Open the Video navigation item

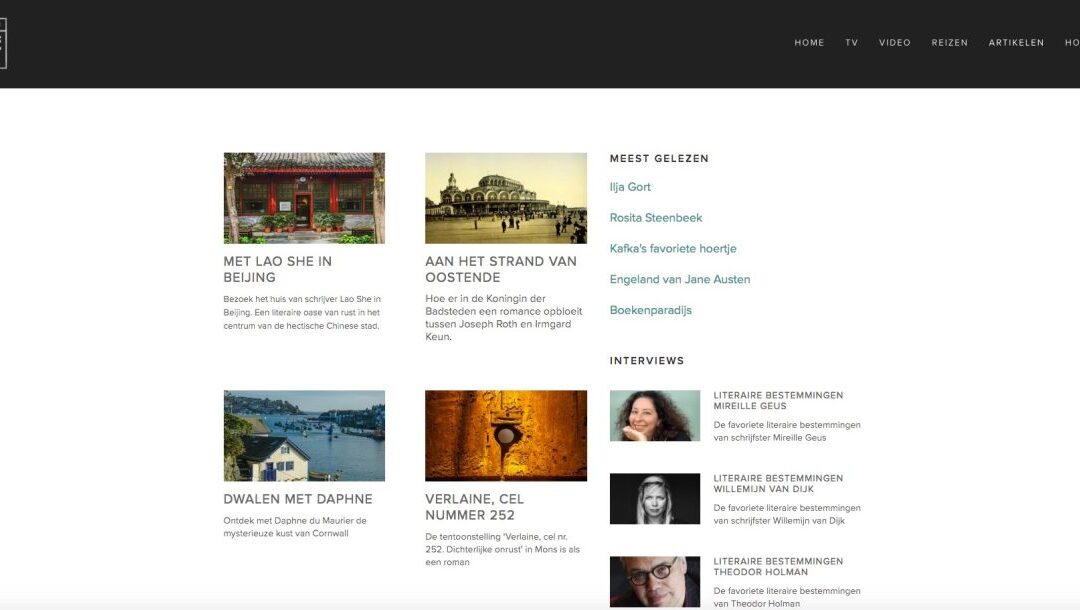pos(894,43)
